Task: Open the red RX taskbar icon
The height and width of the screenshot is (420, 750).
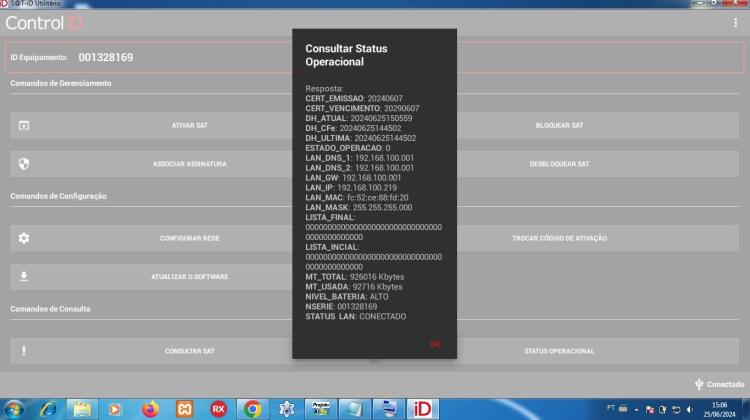Action: [x=218, y=409]
